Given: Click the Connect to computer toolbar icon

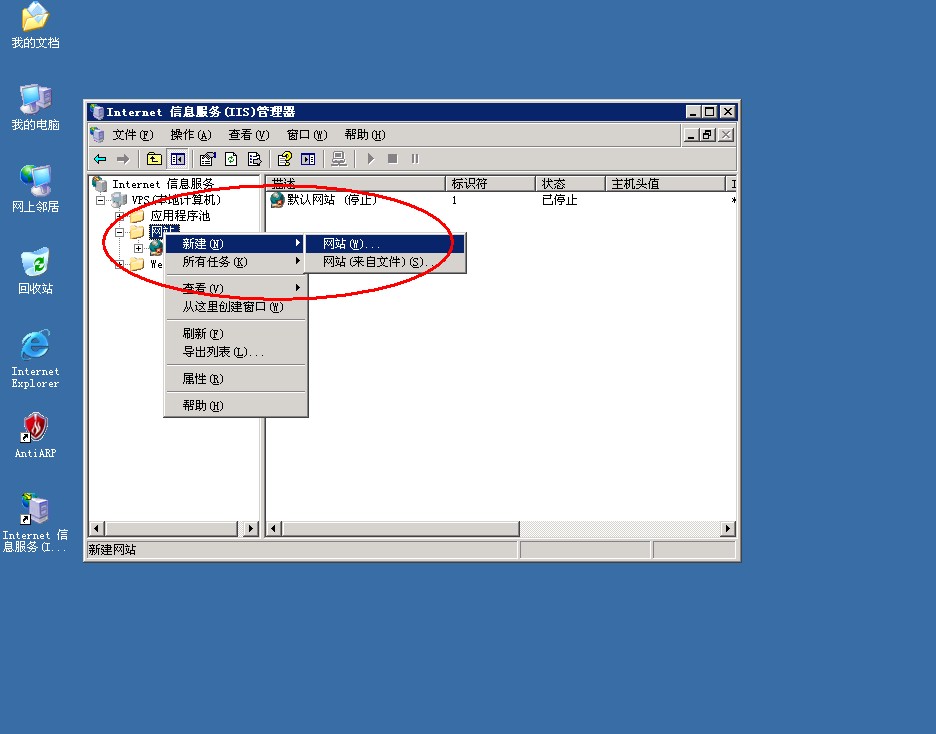Looking at the screenshot, I should 338,159.
